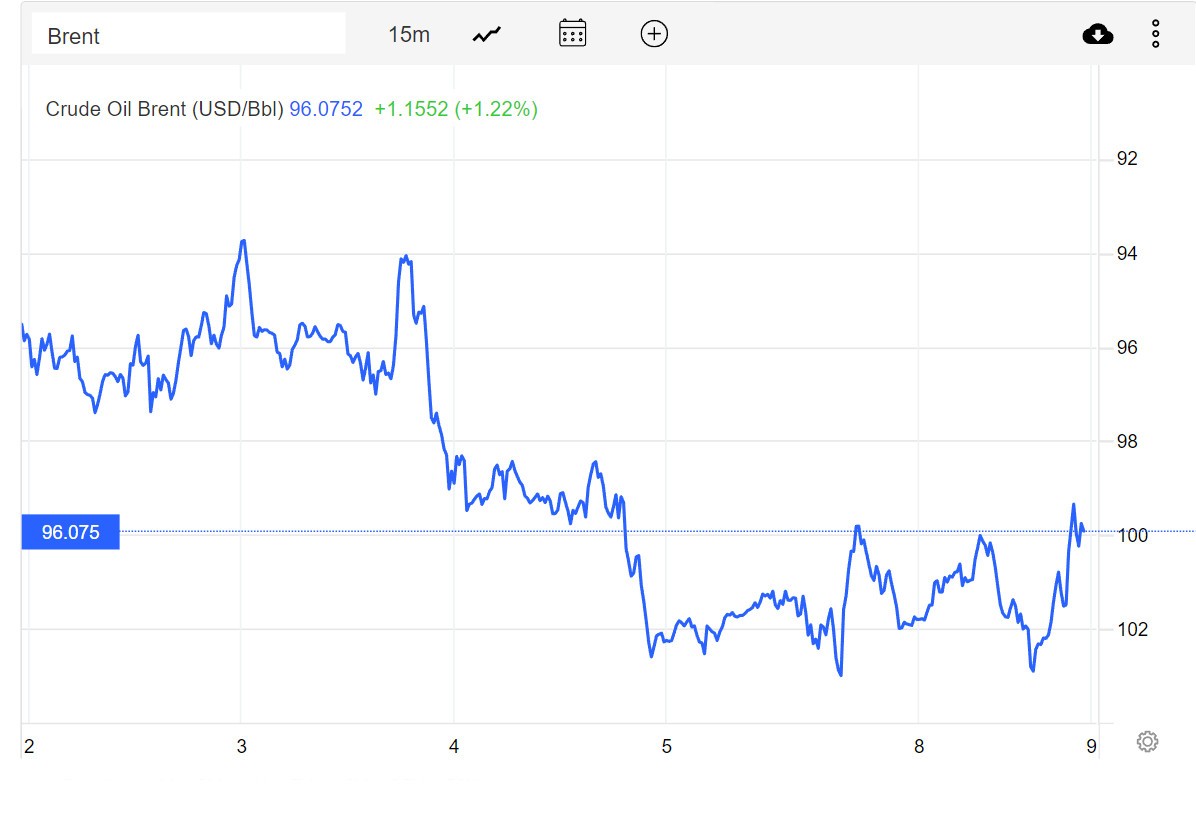The width and height of the screenshot is (1196, 826).
Task: Click the Crude Oil Brent (USD/Bbl) title
Action: click(x=165, y=109)
